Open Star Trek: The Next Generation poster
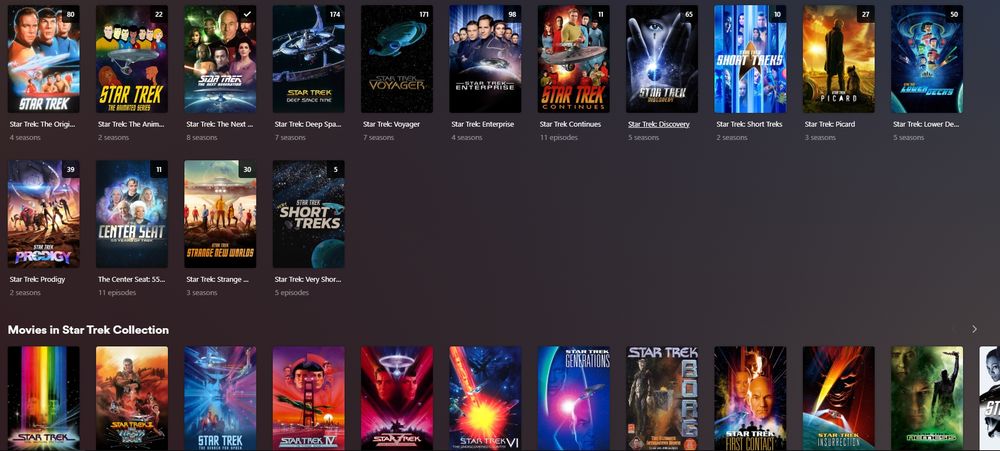The width and height of the screenshot is (1000, 451). click(221, 59)
